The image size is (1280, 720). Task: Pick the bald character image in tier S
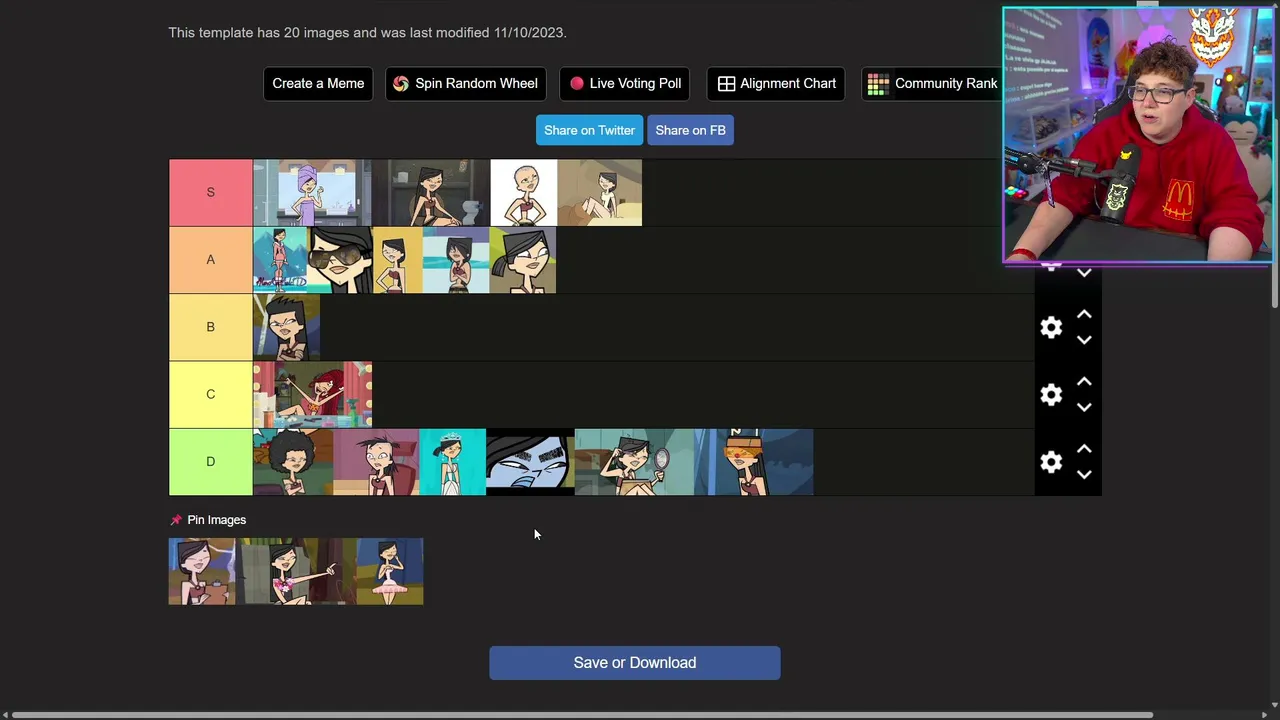pyautogui.click(x=524, y=192)
